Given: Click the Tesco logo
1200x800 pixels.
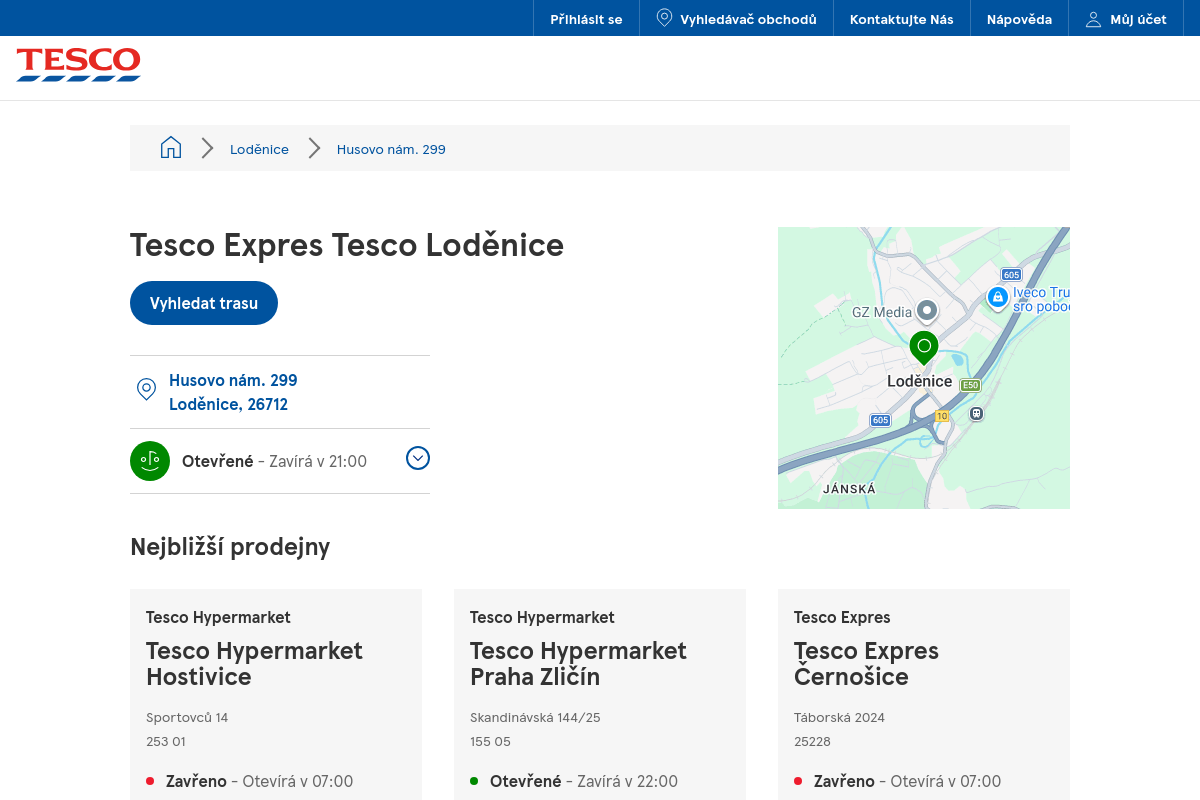Looking at the screenshot, I should tap(78, 65).
